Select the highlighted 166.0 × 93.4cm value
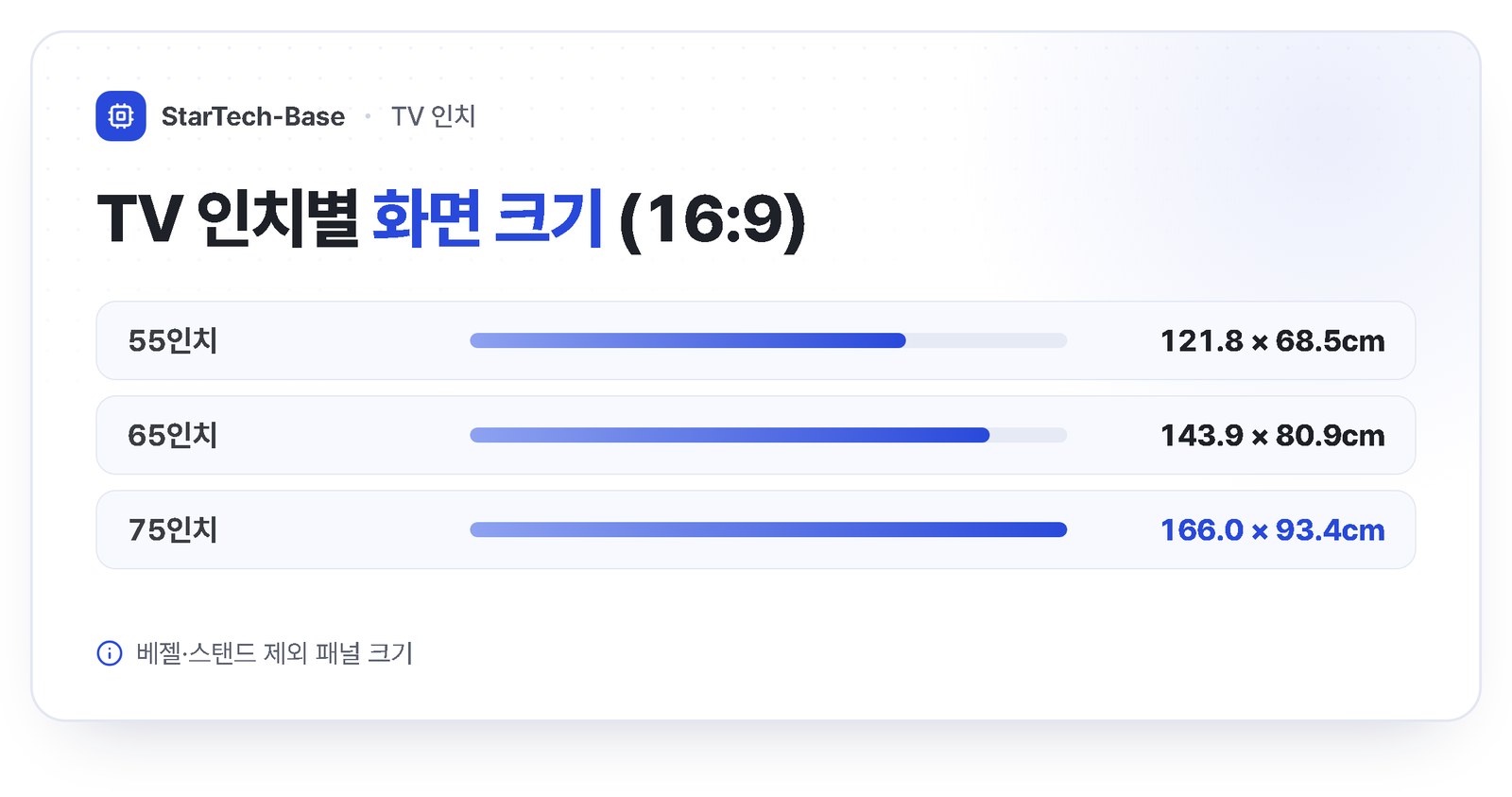 click(x=1273, y=529)
